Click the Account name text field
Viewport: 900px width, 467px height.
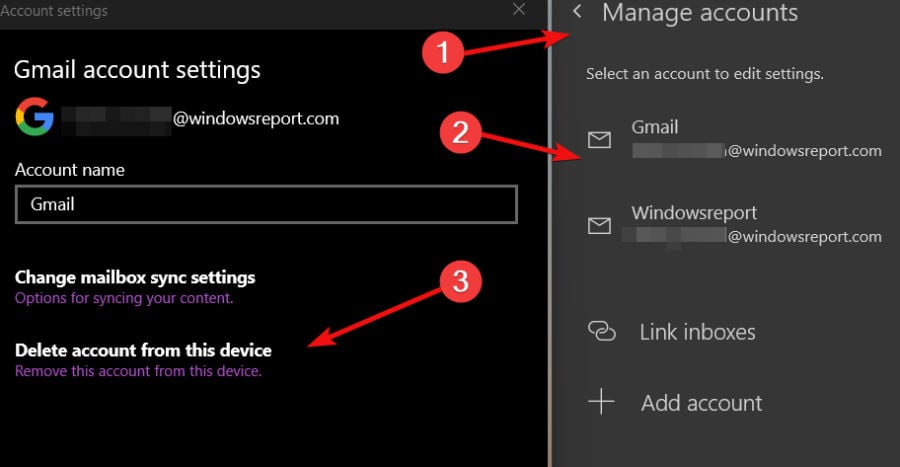[x=266, y=204]
